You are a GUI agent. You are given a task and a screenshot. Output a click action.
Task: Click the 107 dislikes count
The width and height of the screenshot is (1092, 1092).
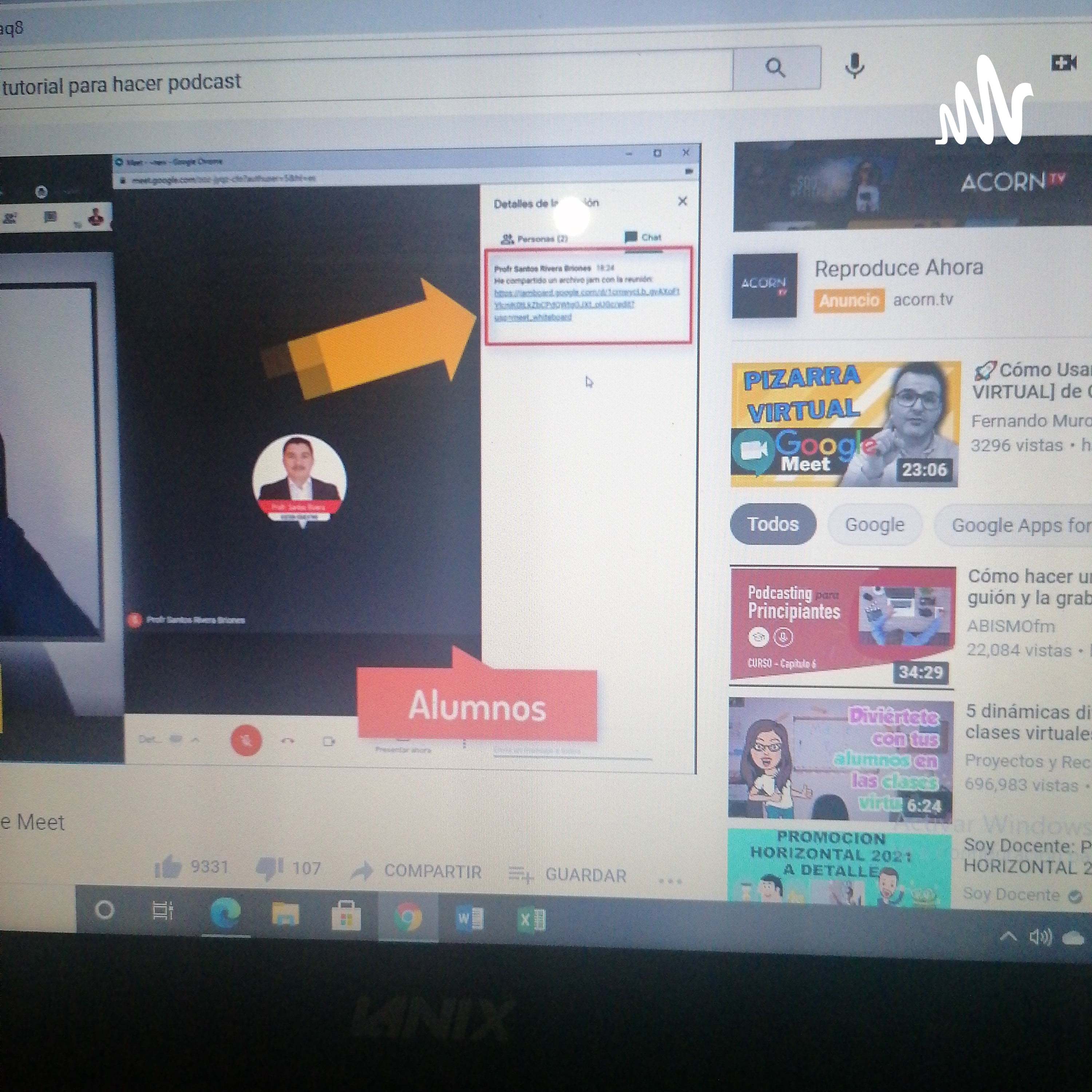point(307,868)
